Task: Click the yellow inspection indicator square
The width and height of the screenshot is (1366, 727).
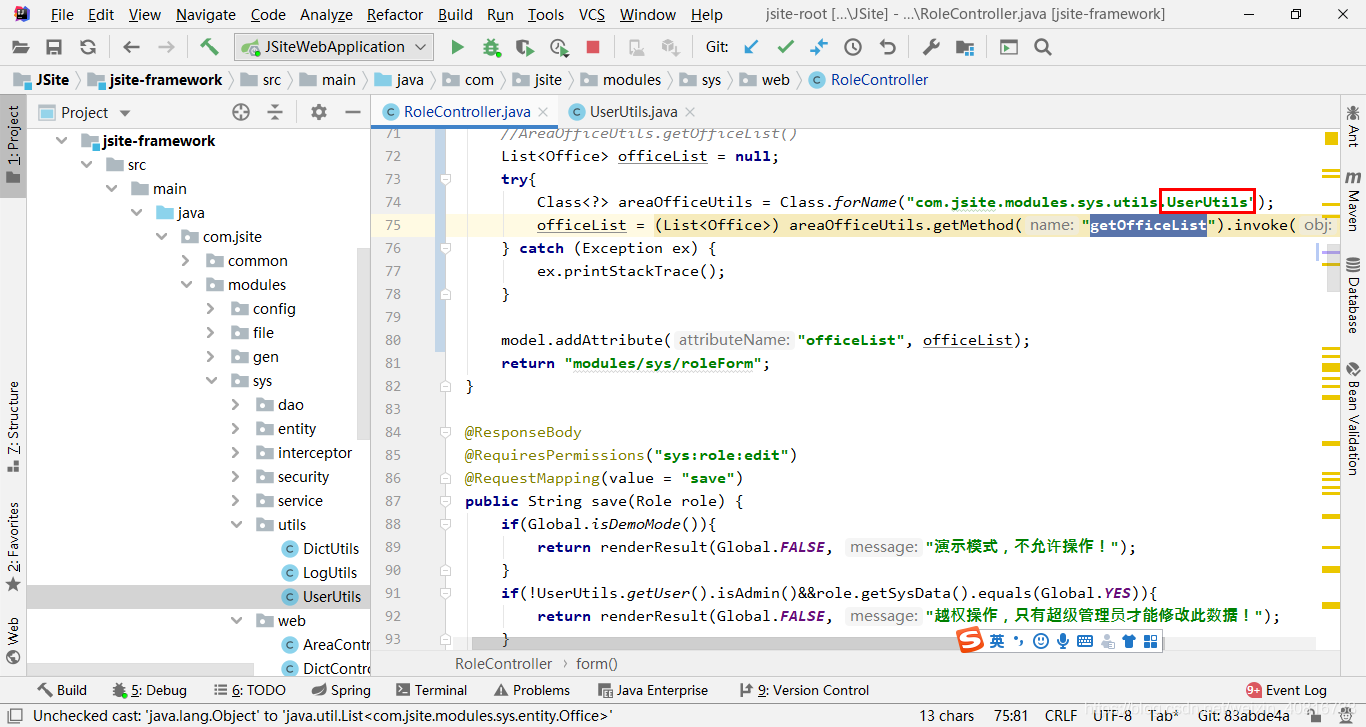Action: (x=1331, y=138)
